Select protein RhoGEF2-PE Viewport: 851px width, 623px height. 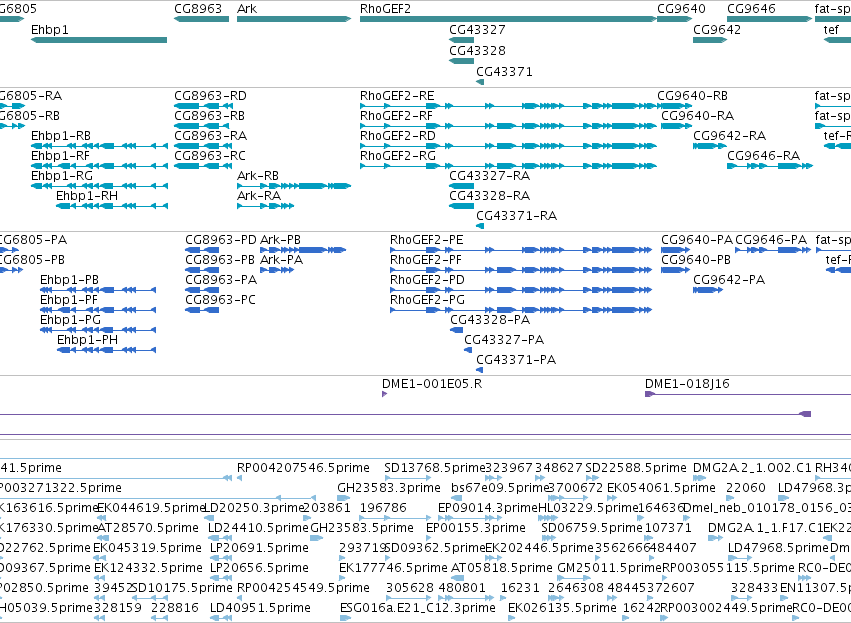pos(521,250)
